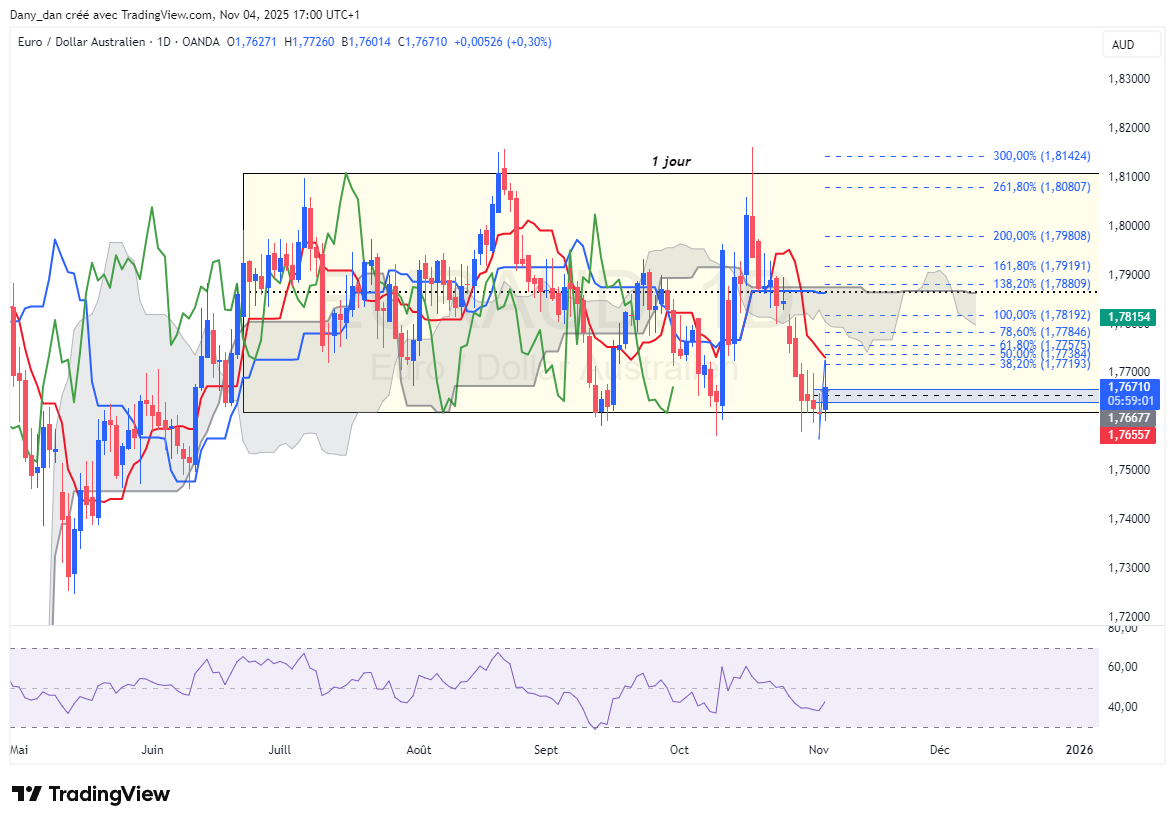The width and height of the screenshot is (1175, 824).
Task: Click the 1,73000 price axis label
Action: [1129, 567]
